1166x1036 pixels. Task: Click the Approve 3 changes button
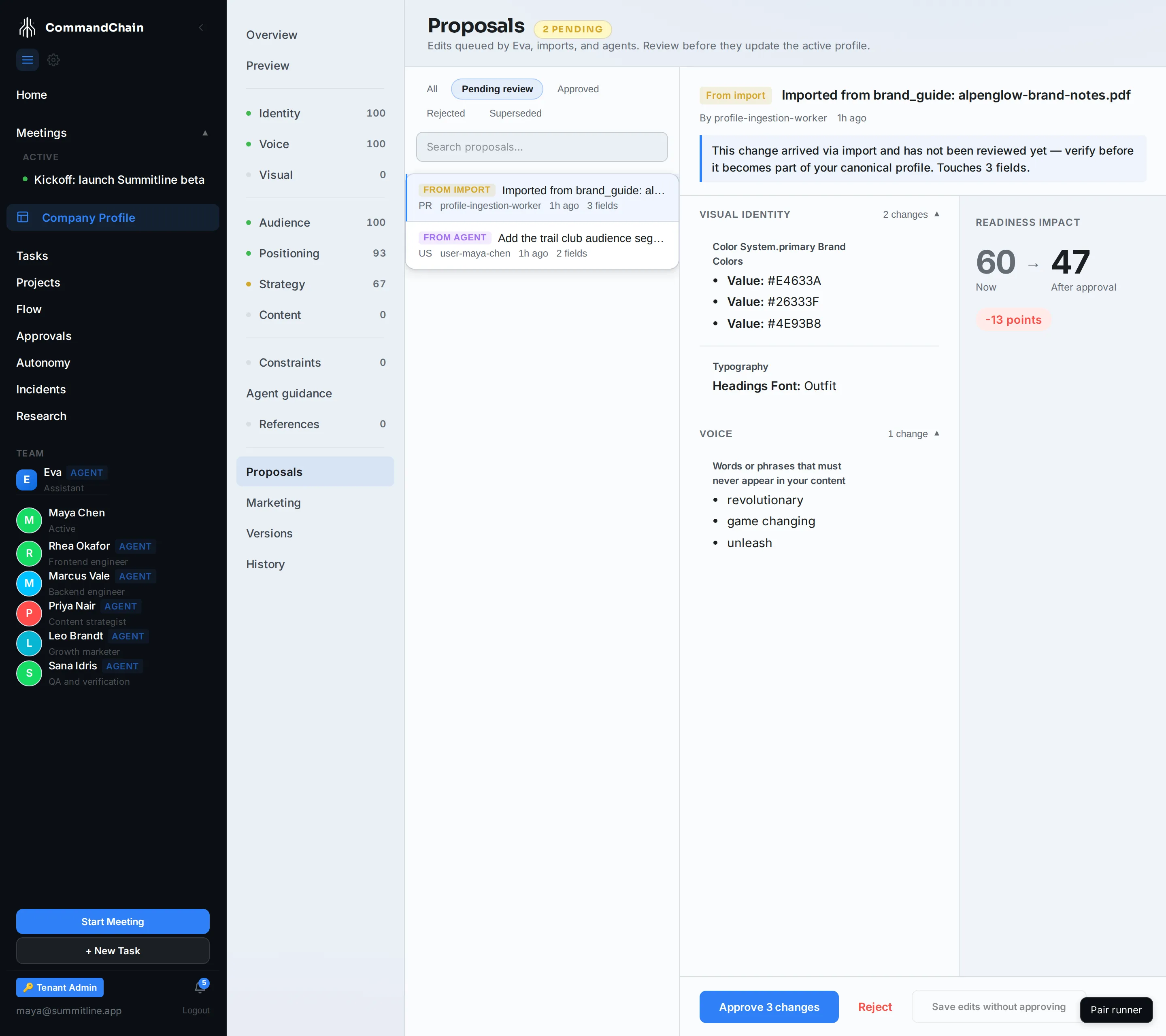click(x=769, y=1007)
